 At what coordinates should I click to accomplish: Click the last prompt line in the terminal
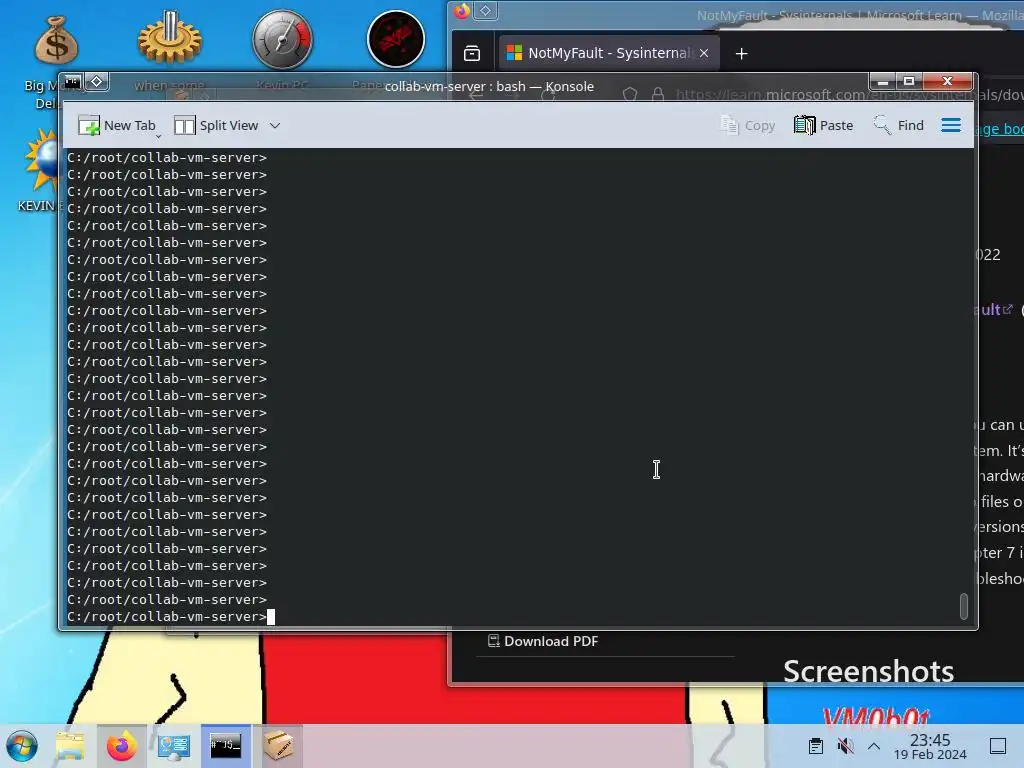[167, 616]
